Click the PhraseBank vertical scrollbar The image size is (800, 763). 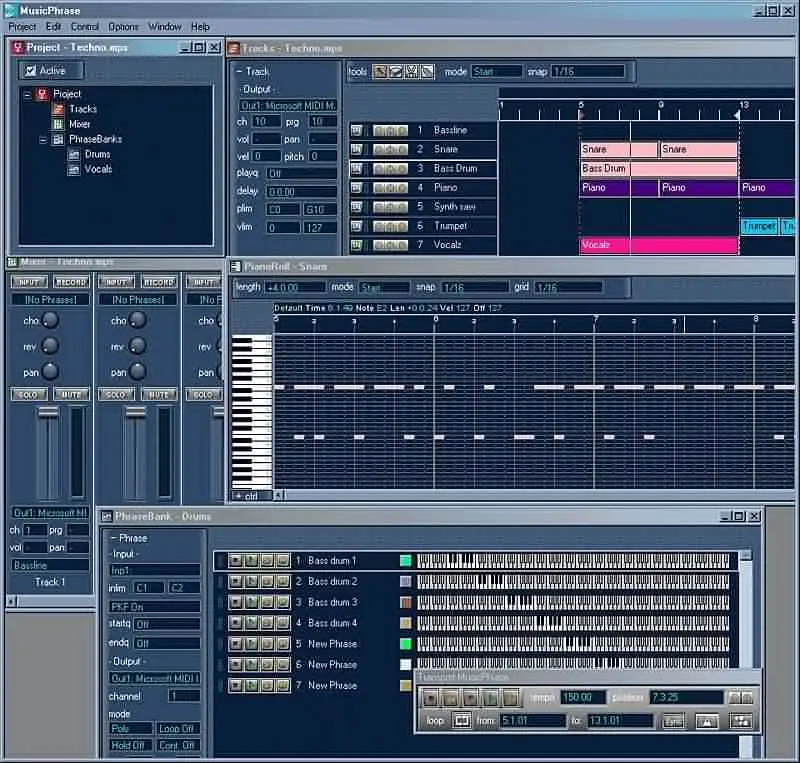click(746, 653)
